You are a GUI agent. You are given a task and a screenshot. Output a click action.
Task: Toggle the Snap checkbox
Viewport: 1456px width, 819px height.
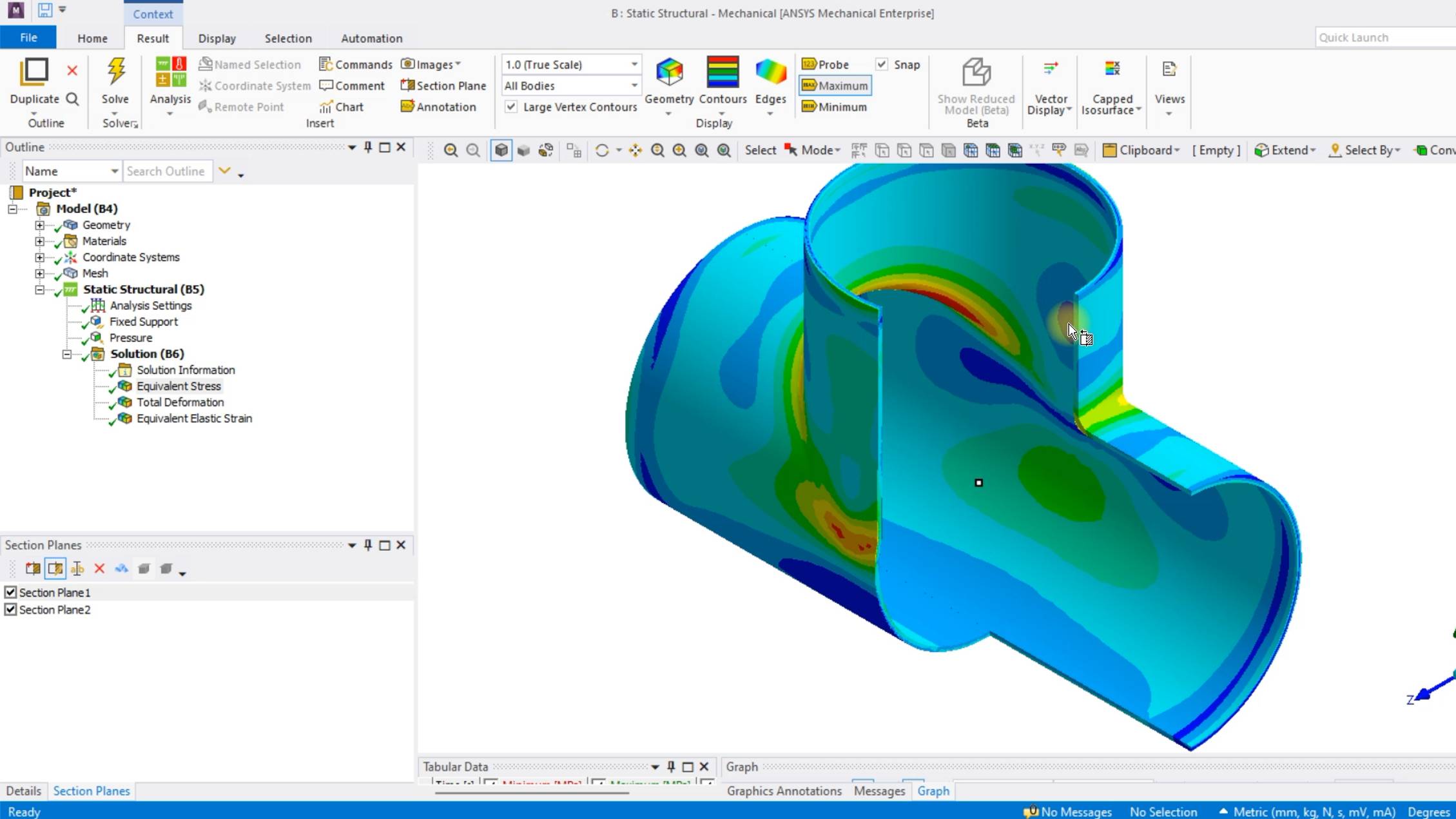[x=882, y=64]
